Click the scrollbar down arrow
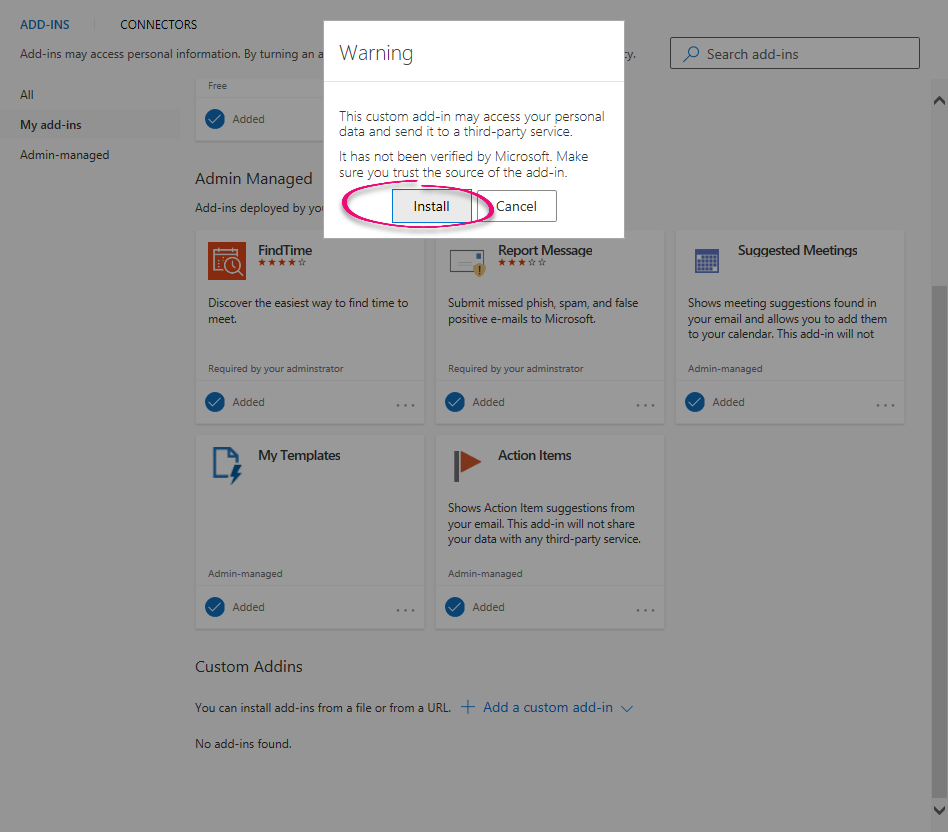948x832 pixels. coord(939,810)
